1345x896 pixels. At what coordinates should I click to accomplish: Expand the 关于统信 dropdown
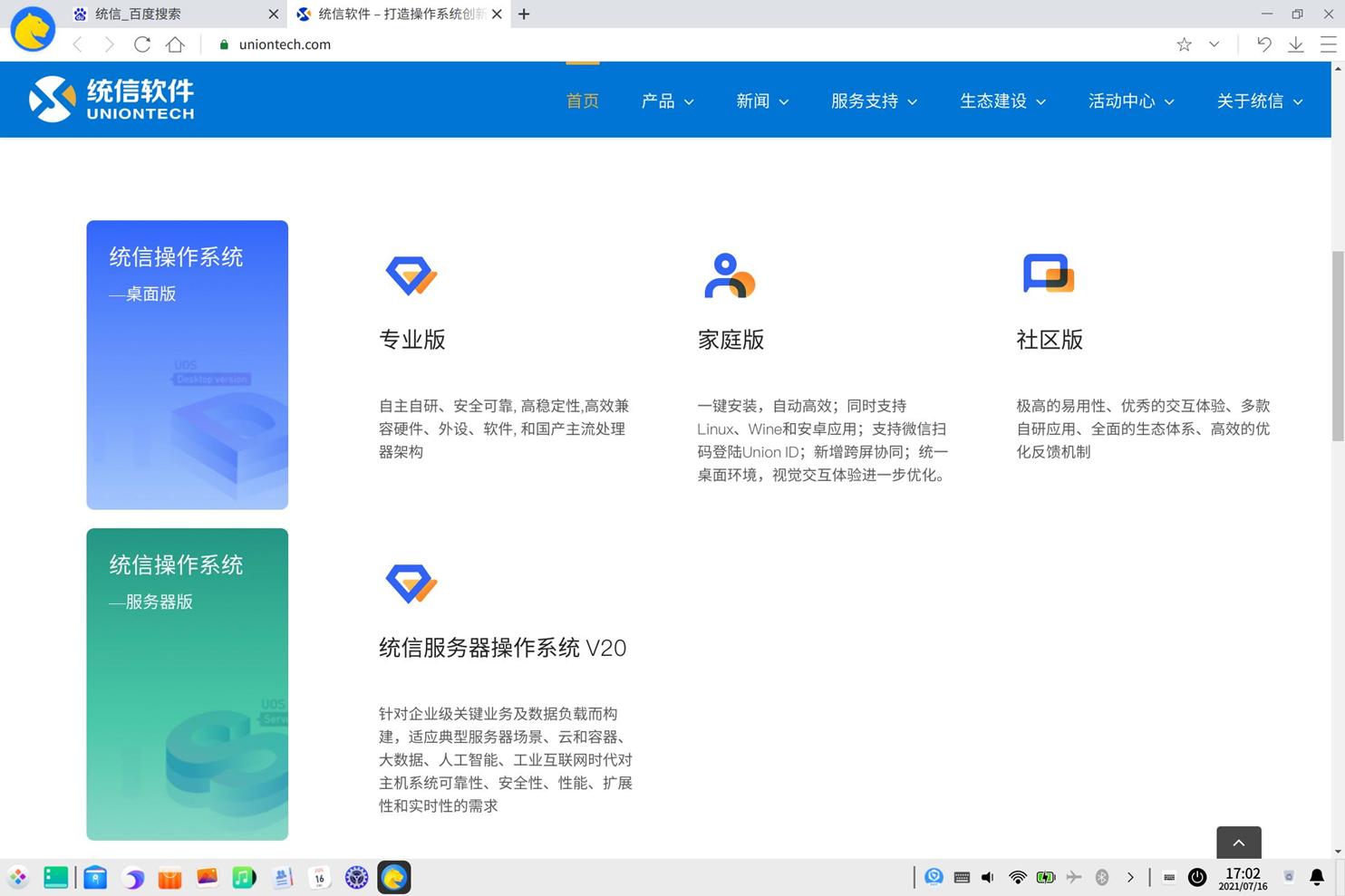click(x=1259, y=101)
